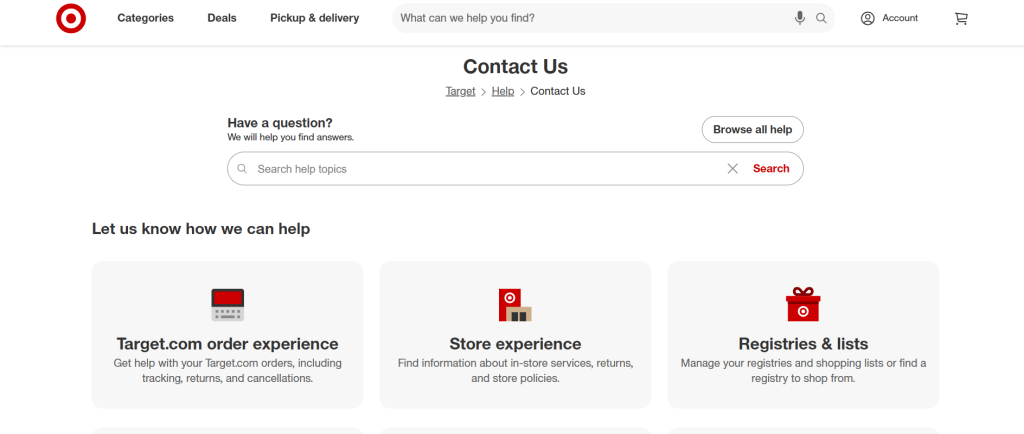
Task: Click 'Contact Us' breadcrumb text
Action: tap(558, 91)
